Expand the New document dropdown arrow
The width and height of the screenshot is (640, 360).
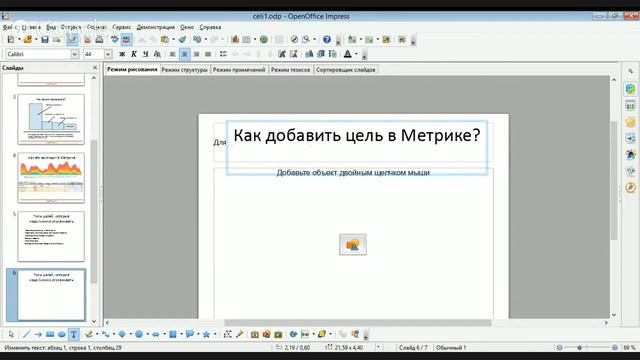pos(19,40)
